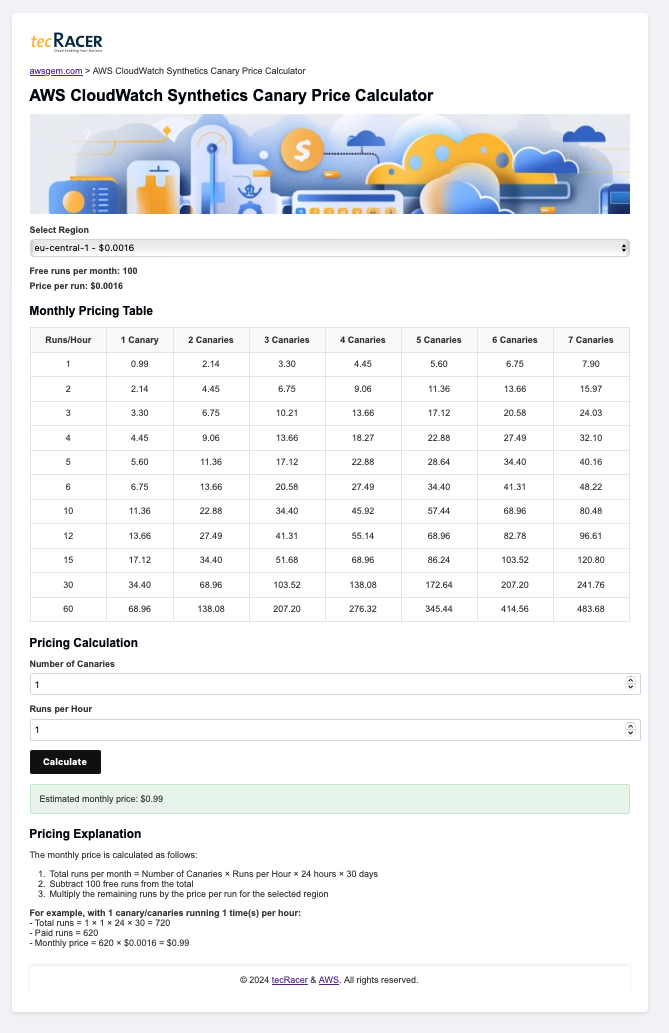Click the Free runs per month text
The image size is (669, 1033).
click(x=84, y=271)
